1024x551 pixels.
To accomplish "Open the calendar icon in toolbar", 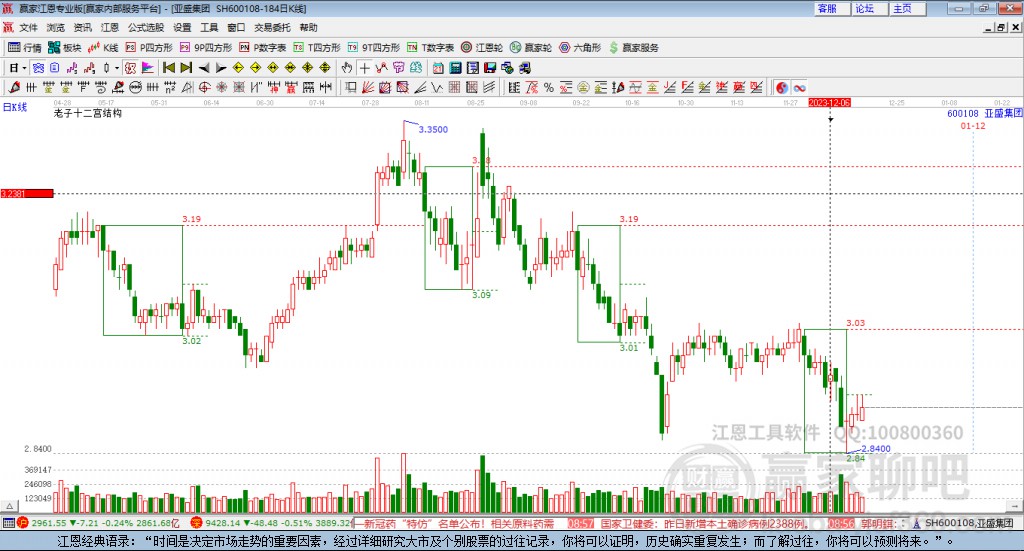I will (x=438, y=68).
